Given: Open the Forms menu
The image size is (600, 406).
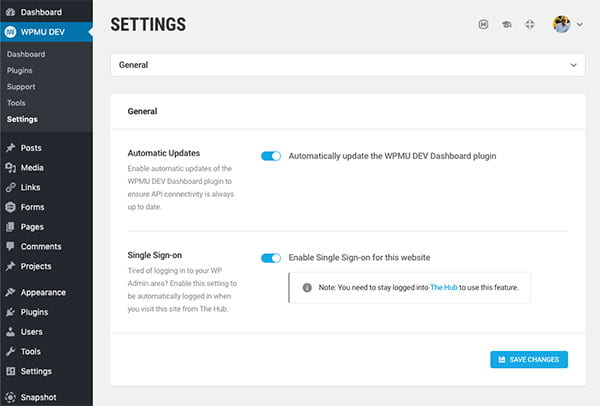Looking at the screenshot, I should click(x=32, y=207).
